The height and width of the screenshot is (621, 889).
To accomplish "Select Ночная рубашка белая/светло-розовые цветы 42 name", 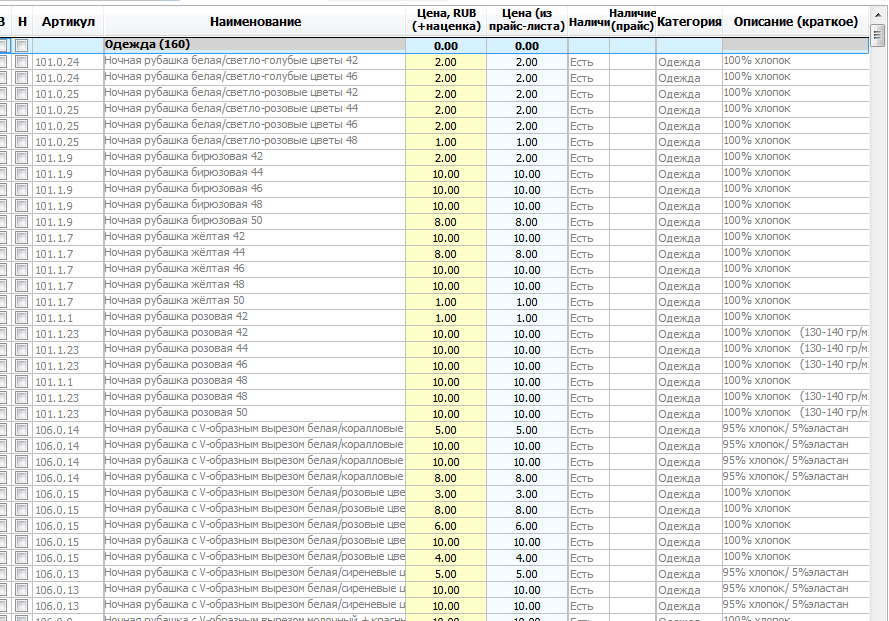I will (231, 92).
